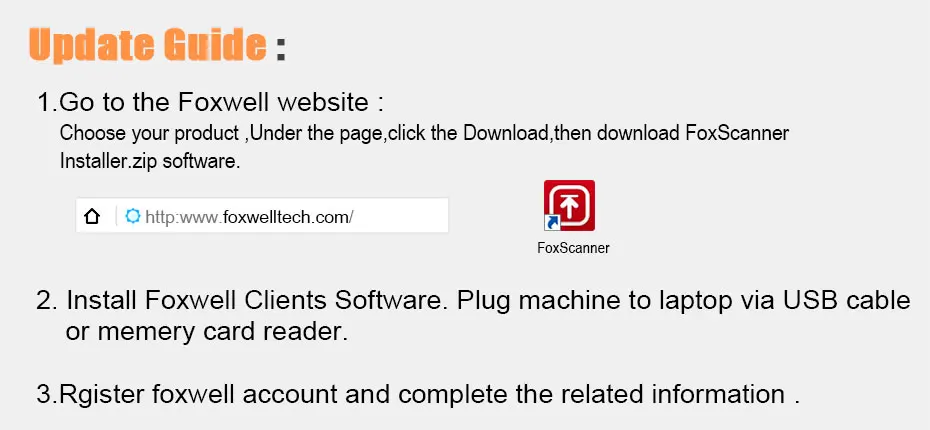The width and height of the screenshot is (930, 430).
Task: Focus the address bar's blank area after URL
Action: (x=400, y=216)
